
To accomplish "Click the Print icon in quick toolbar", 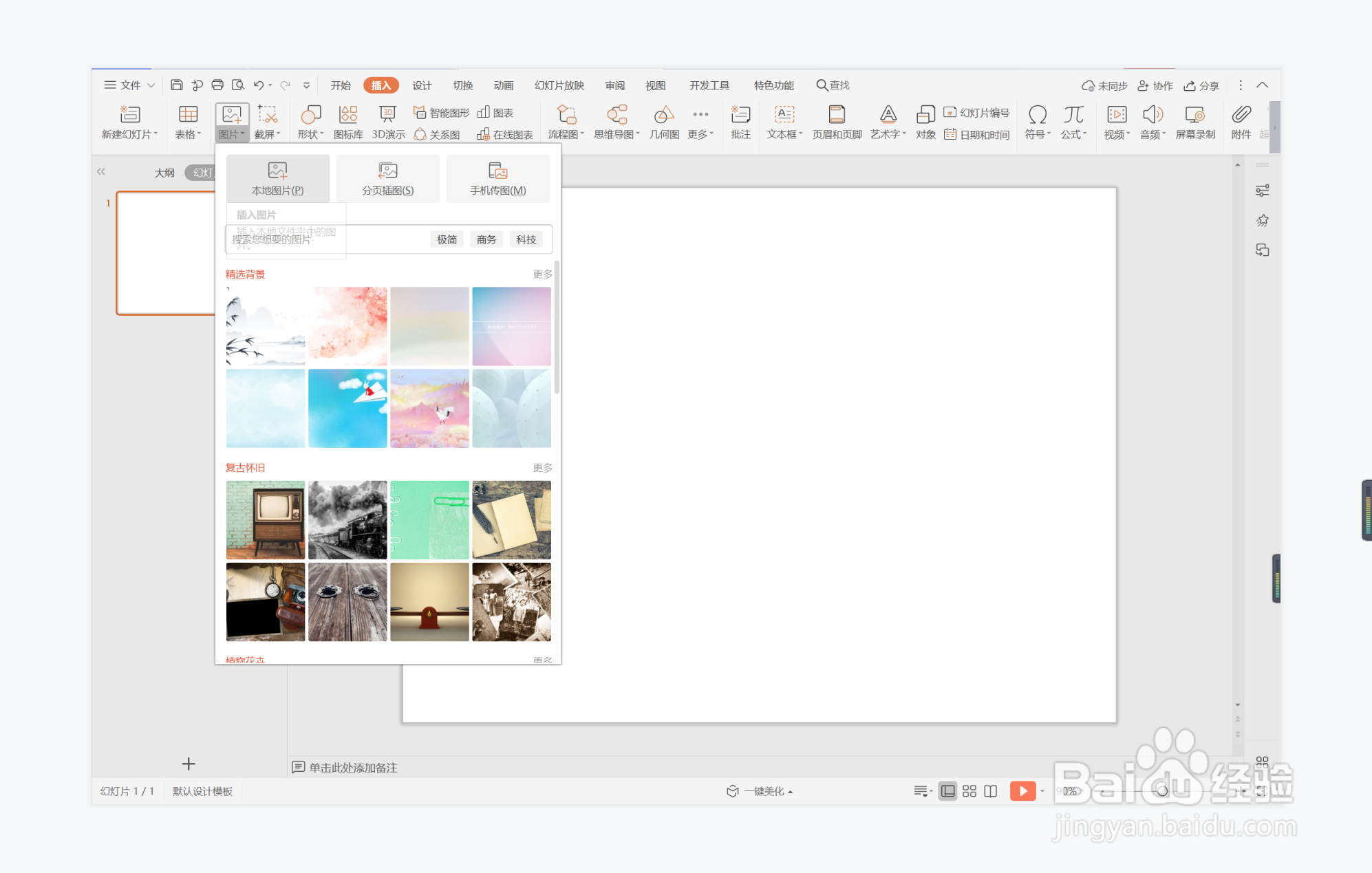I will (x=217, y=85).
